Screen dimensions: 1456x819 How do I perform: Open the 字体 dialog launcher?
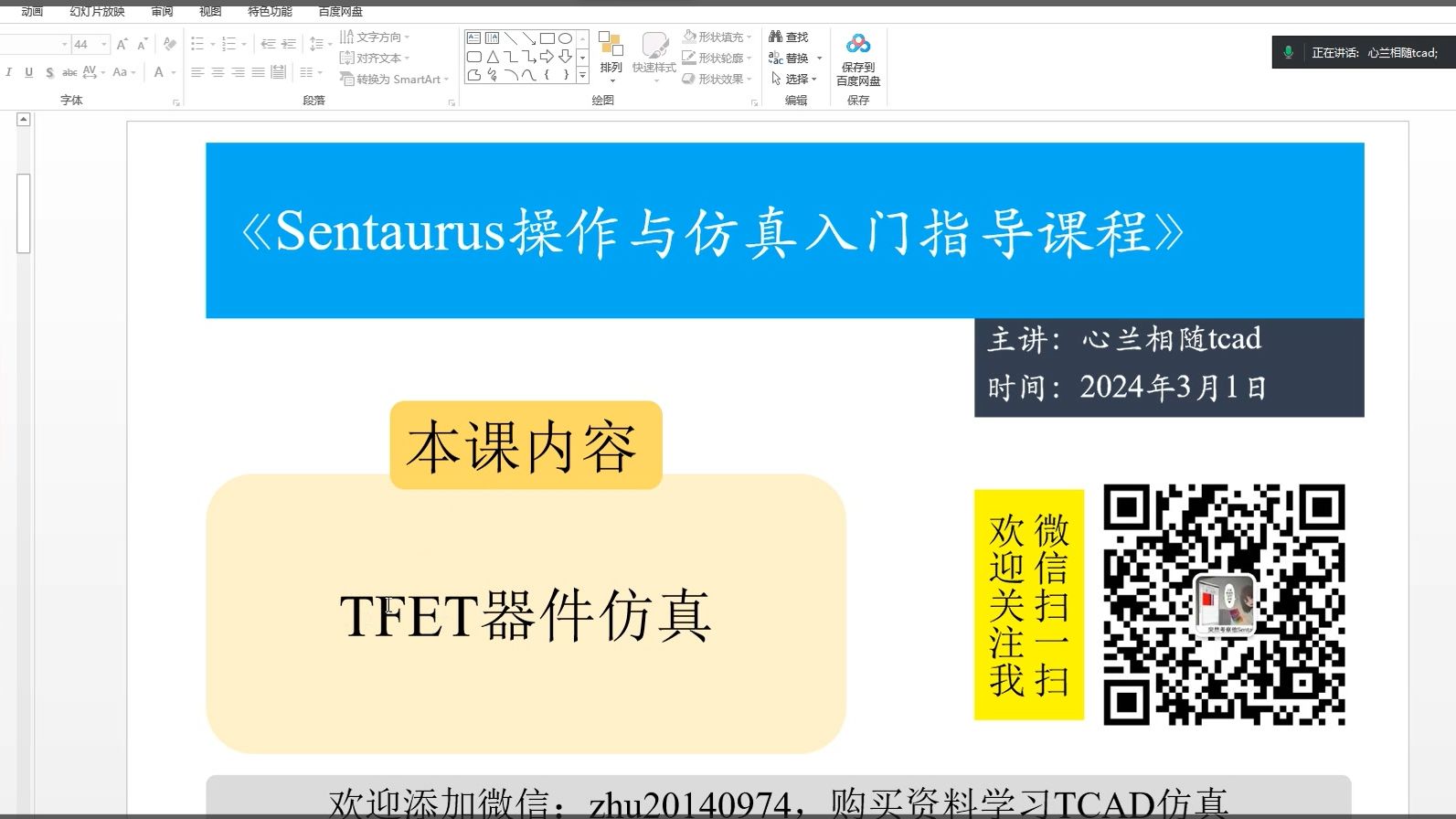[176, 102]
